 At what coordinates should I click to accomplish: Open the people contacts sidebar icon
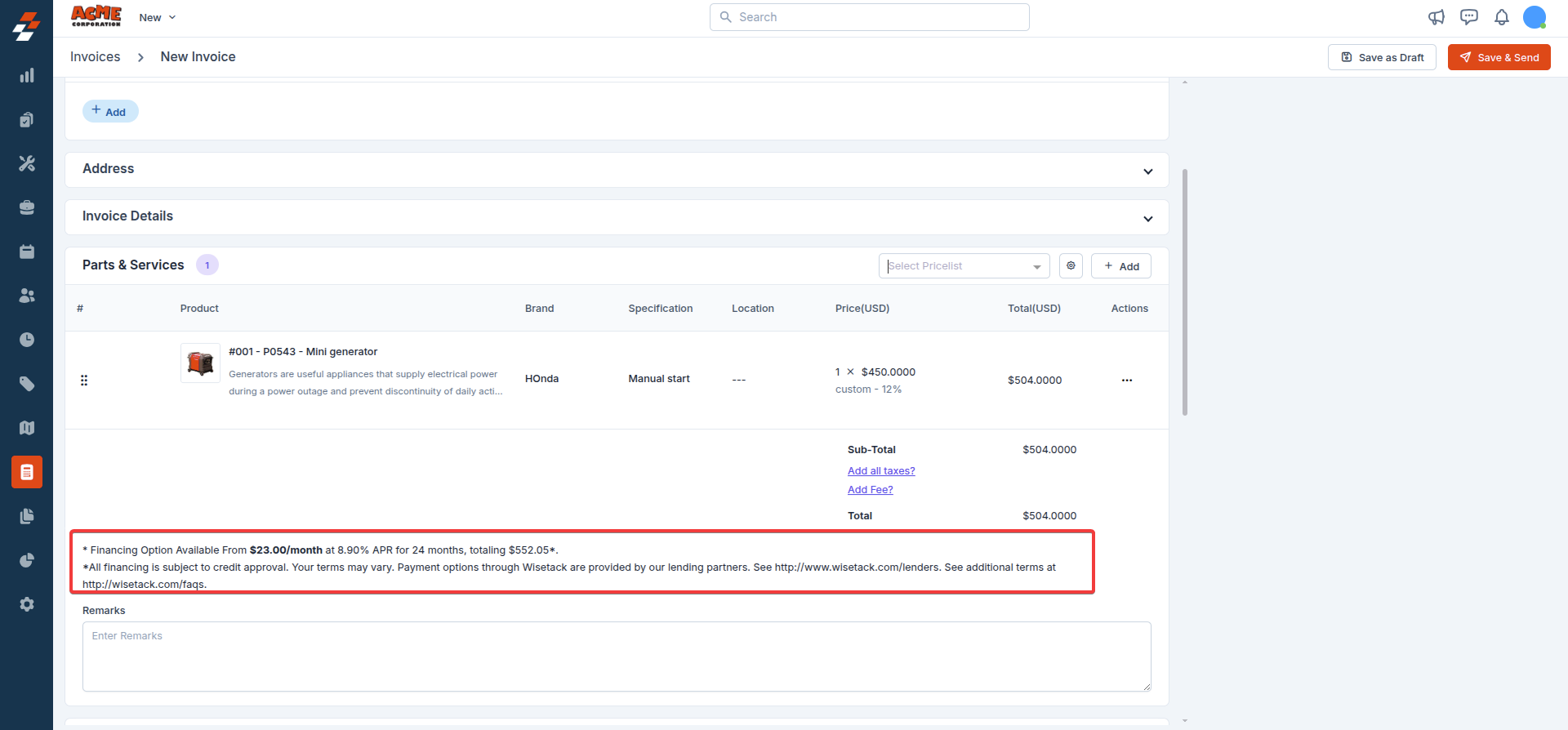coord(27,296)
